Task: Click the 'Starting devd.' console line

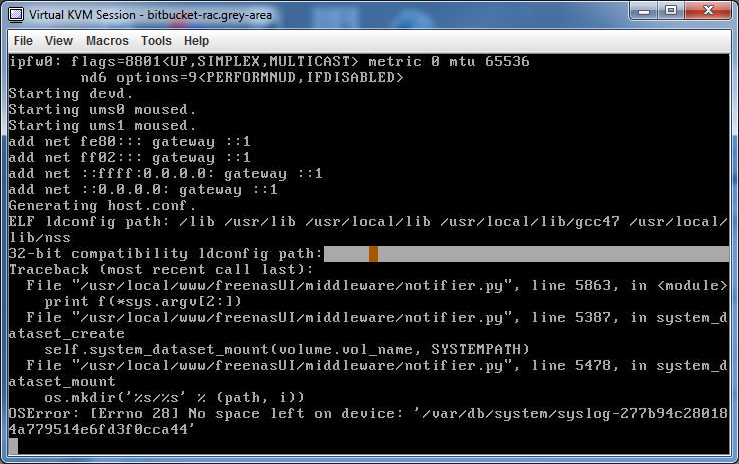Action: [71, 93]
